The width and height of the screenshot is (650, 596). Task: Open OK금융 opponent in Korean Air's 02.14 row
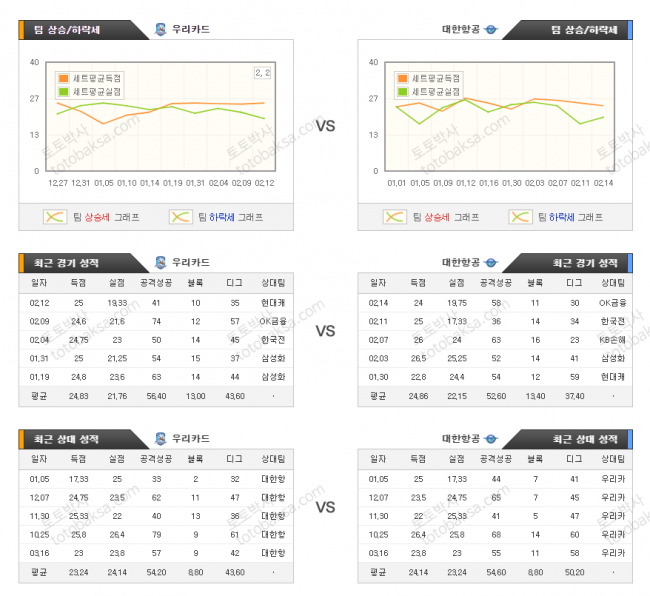point(611,302)
